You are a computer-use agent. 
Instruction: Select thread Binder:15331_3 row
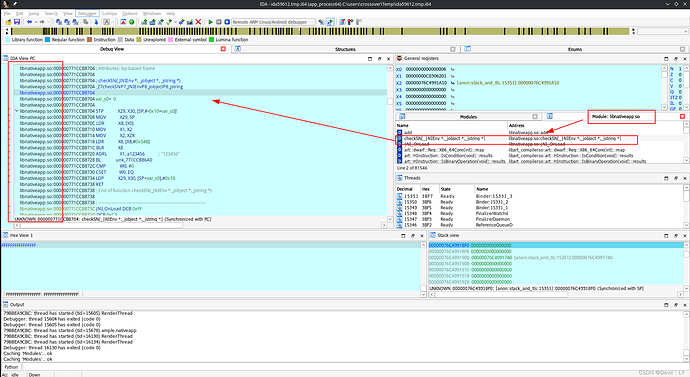539,196
